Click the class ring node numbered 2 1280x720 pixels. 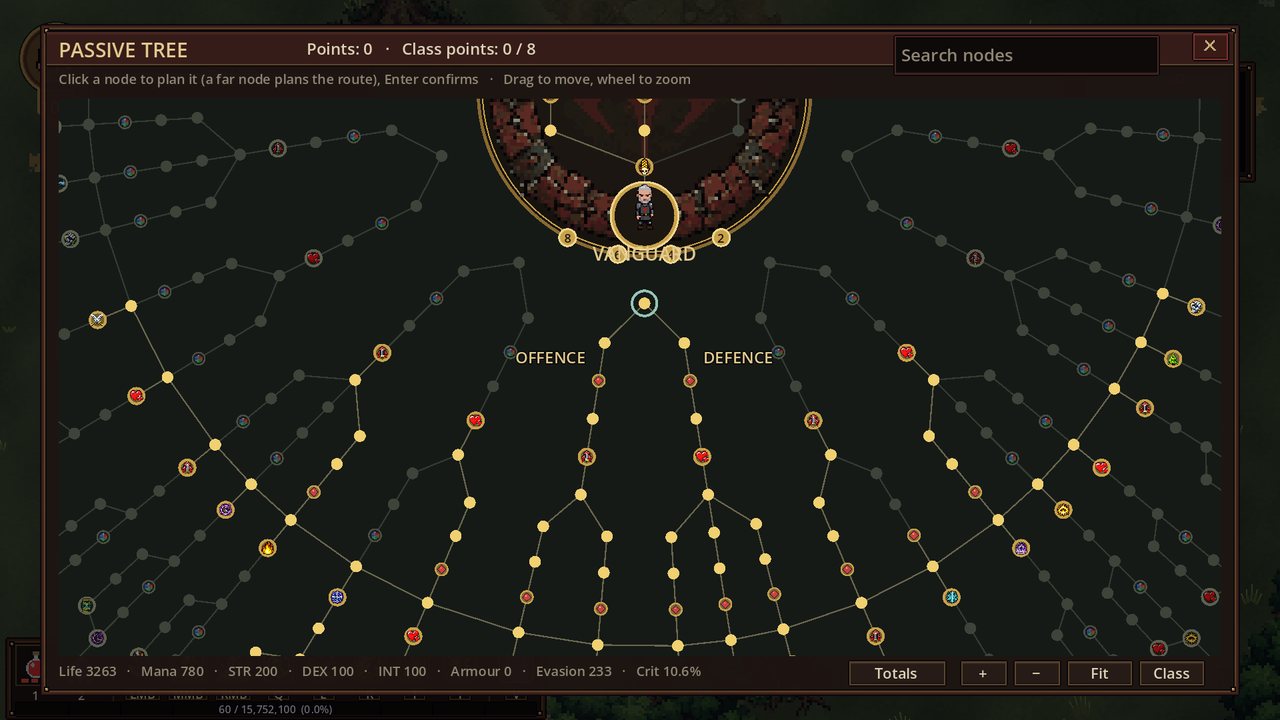[721, 237]
